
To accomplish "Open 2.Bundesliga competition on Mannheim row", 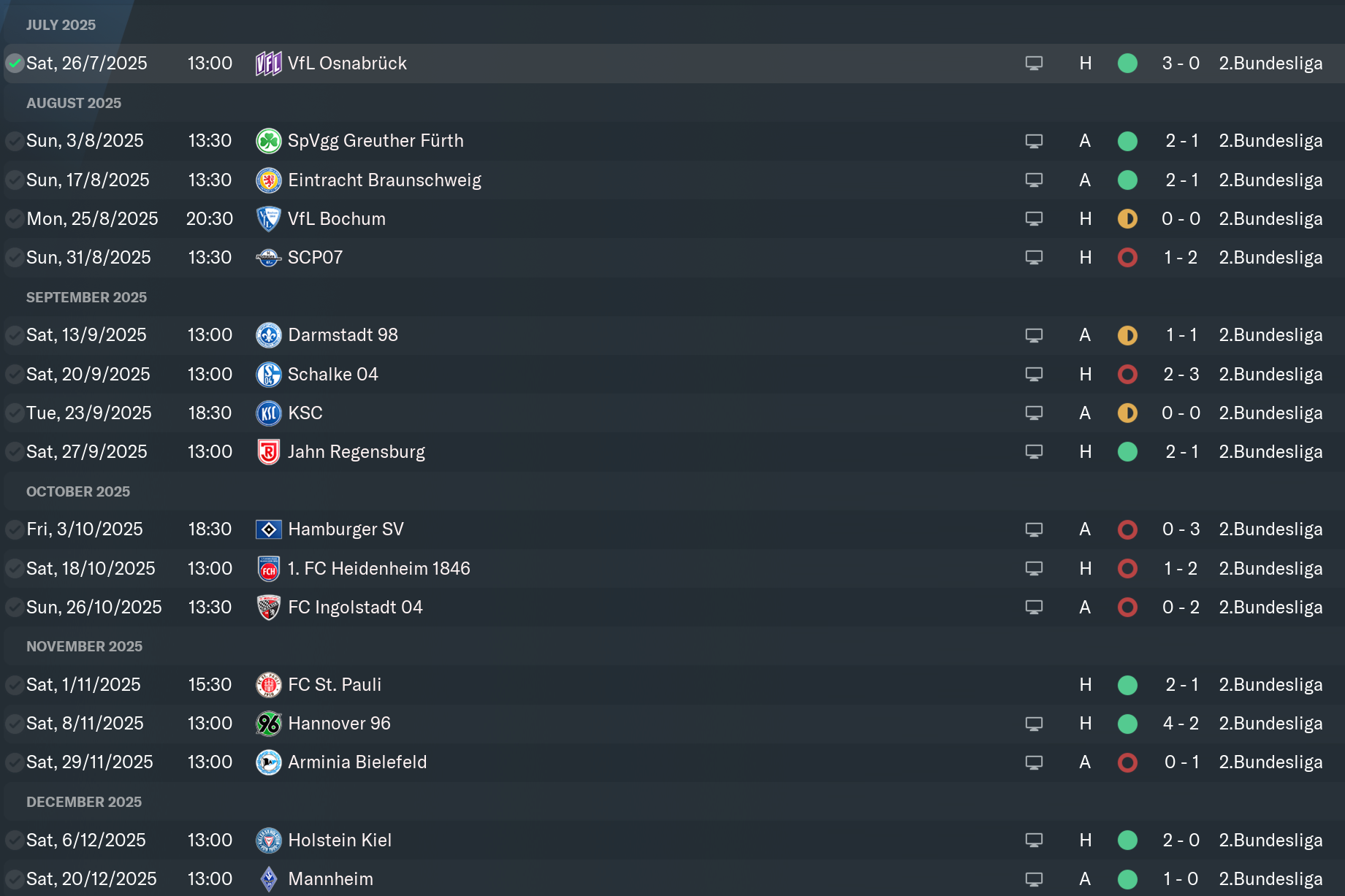I will click(x=1270, y=879).
